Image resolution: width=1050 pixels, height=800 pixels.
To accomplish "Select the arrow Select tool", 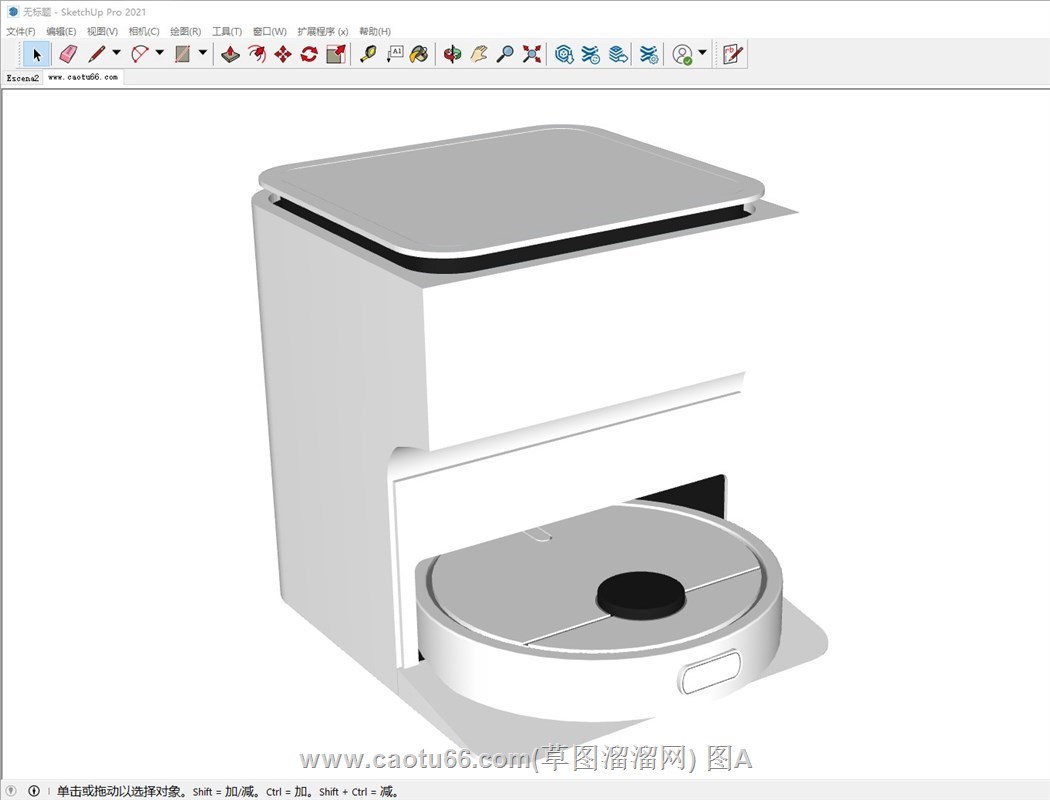I will (x=37, y=54).
